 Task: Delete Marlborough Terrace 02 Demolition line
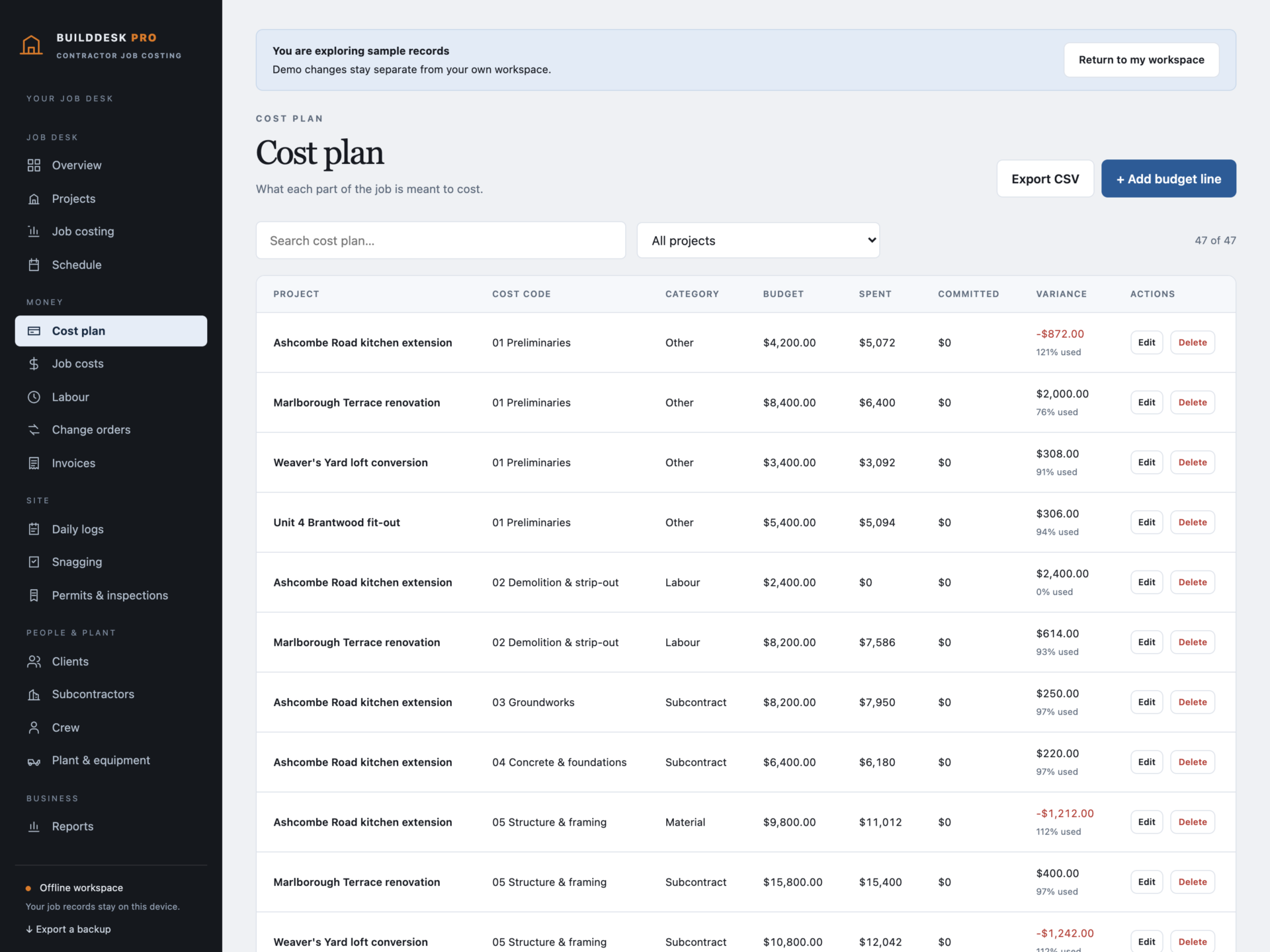(1192, 642)
